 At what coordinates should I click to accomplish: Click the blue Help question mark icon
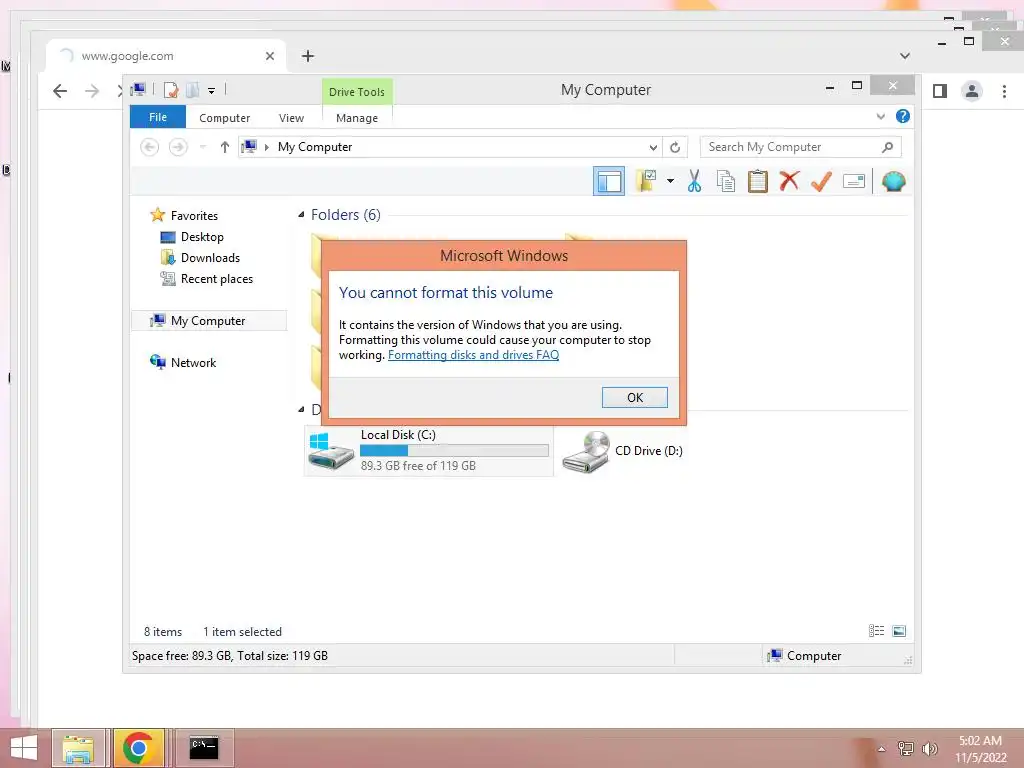pos(903,116)
